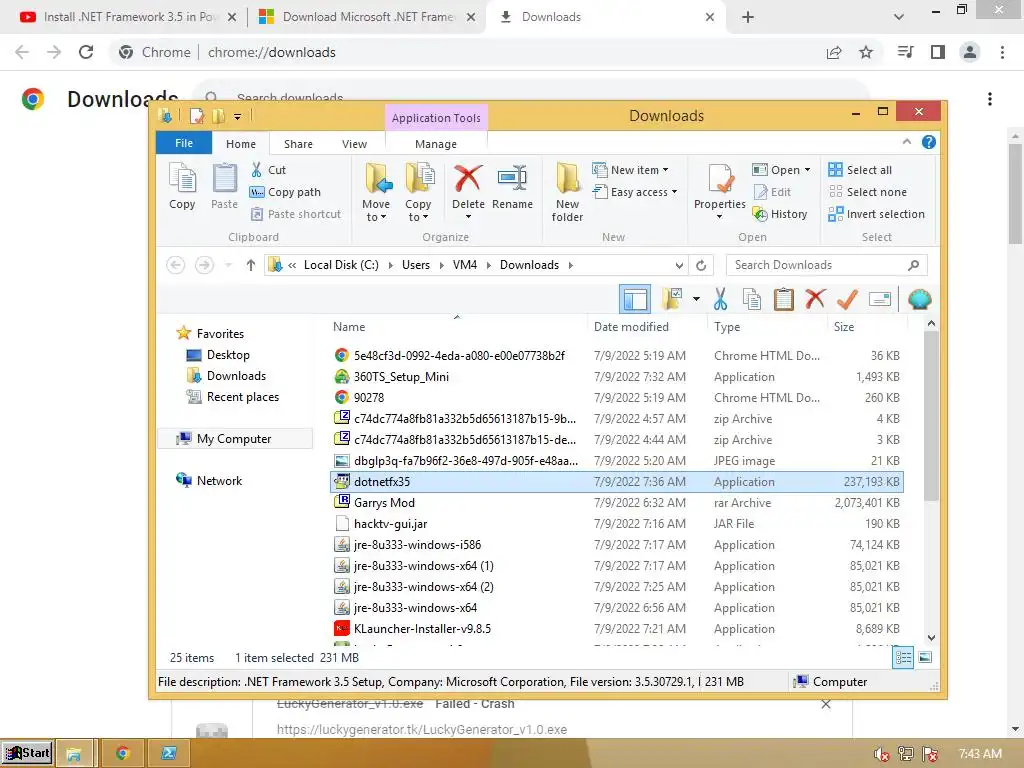This screenshot has width=1024, height=768.
Task: Click the orange checkmark icon in lower toolbar
Action: pos(847,300)
